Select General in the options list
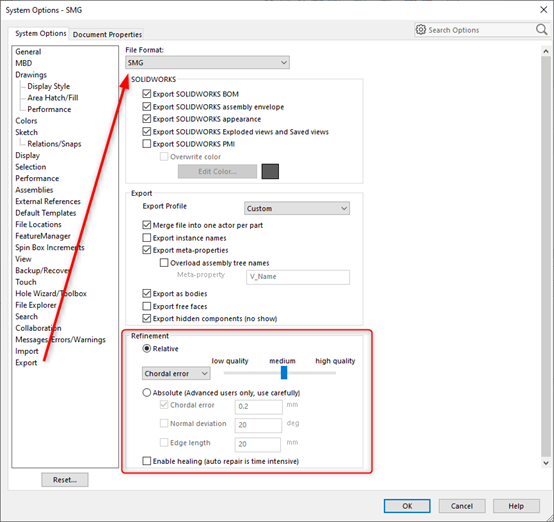Screen dimensions: 554x522 (x=28, y=52)
